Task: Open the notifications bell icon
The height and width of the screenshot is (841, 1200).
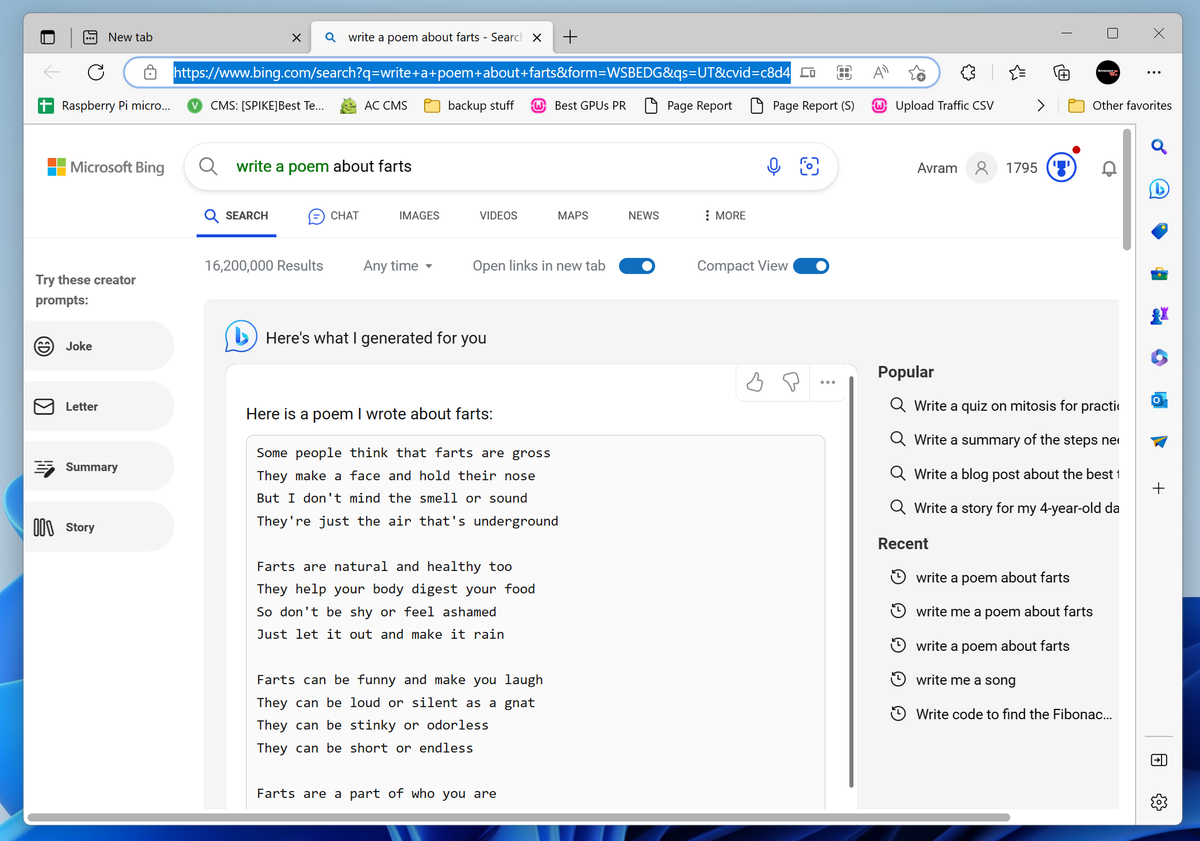Action: click(1108, 168)
